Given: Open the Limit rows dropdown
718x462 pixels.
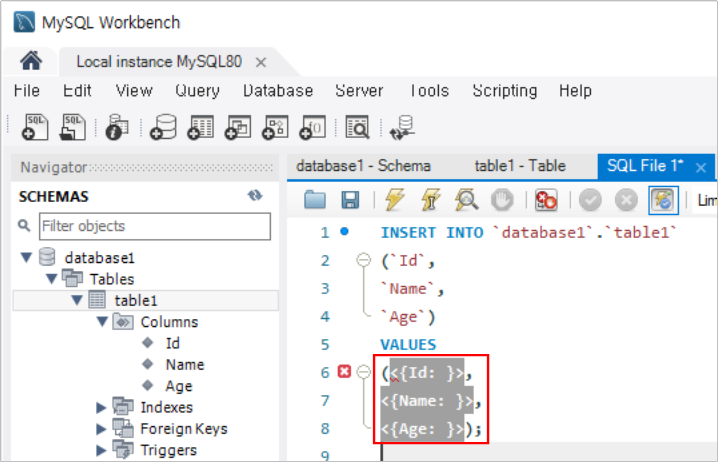Looking at the screenshot, I should coord(705,200).
